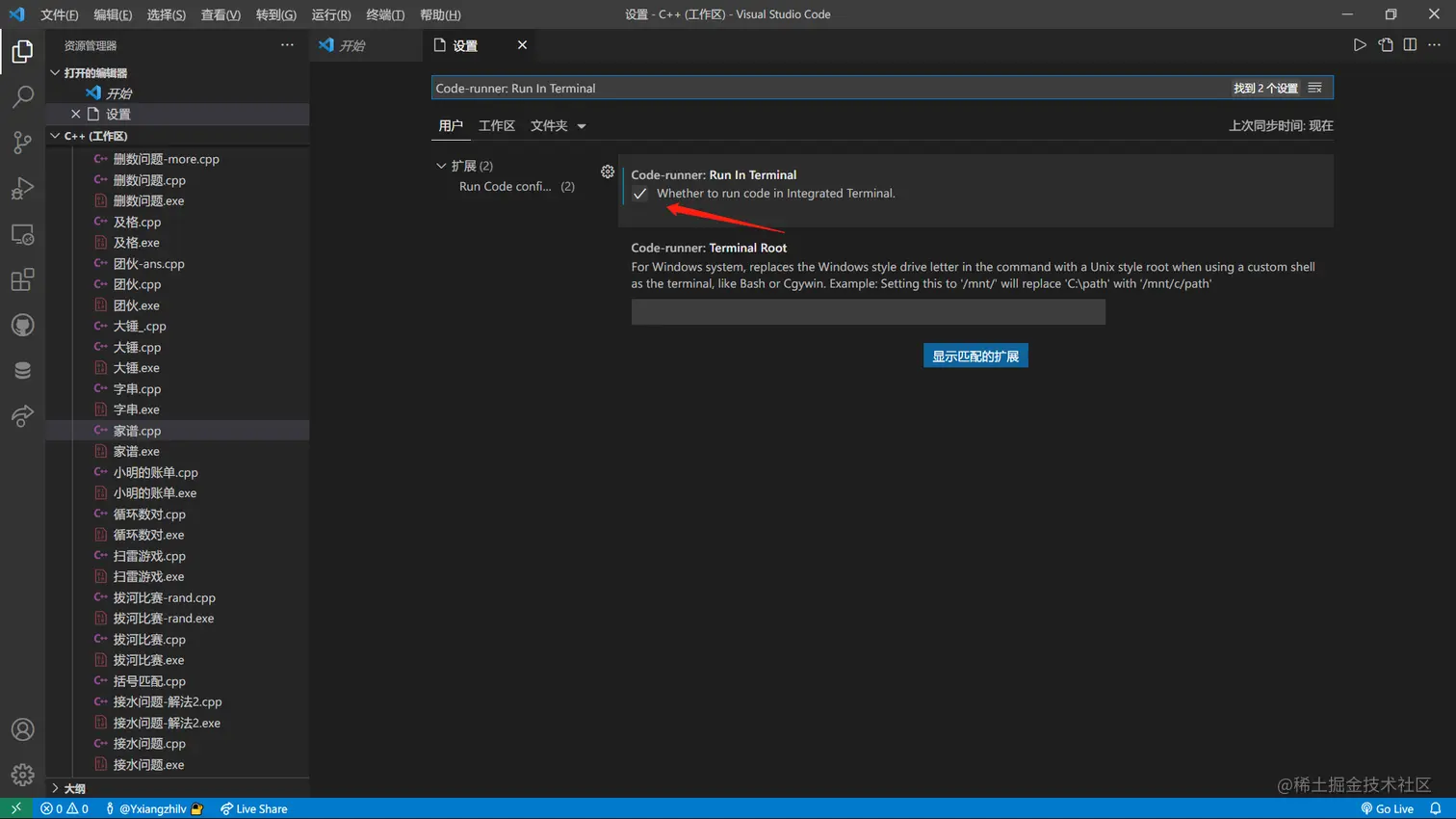
Task: Open the 查看(V) menu
Action: (221, 14)
